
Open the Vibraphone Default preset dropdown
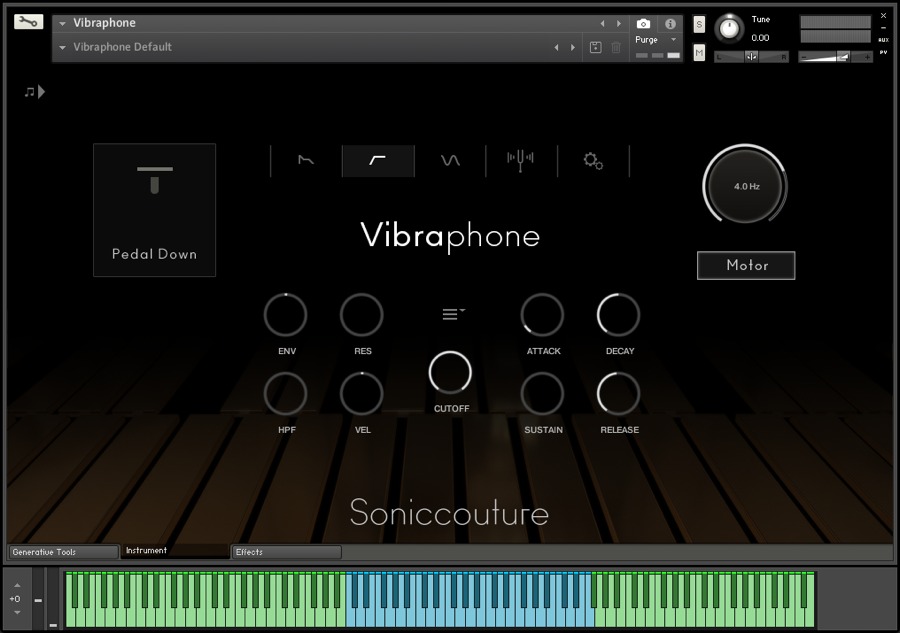click(63, 47)
